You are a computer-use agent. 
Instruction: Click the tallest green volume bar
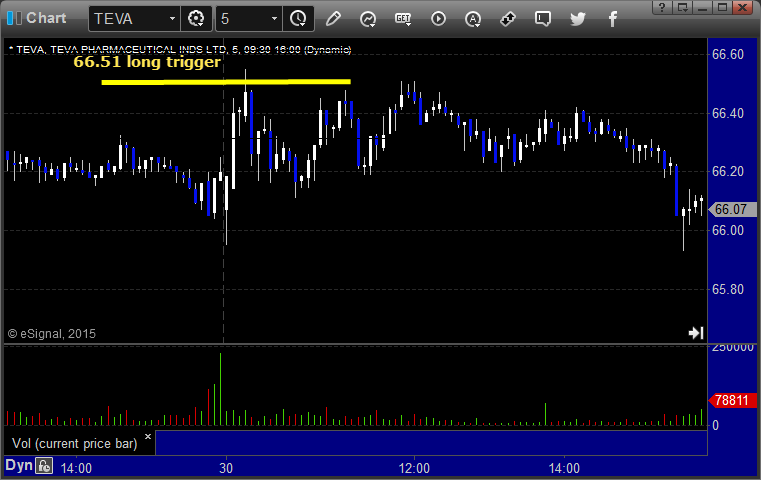(220, 389)
